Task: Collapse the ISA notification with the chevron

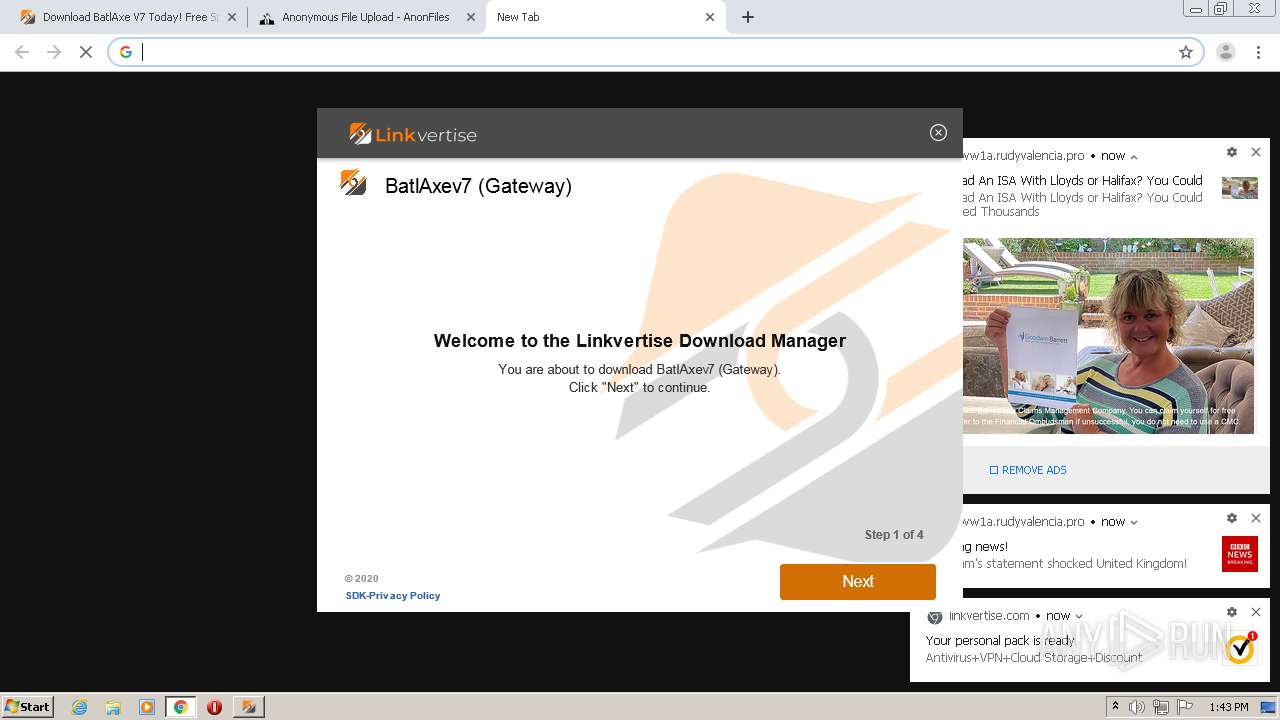Action: click(1134, 157)
